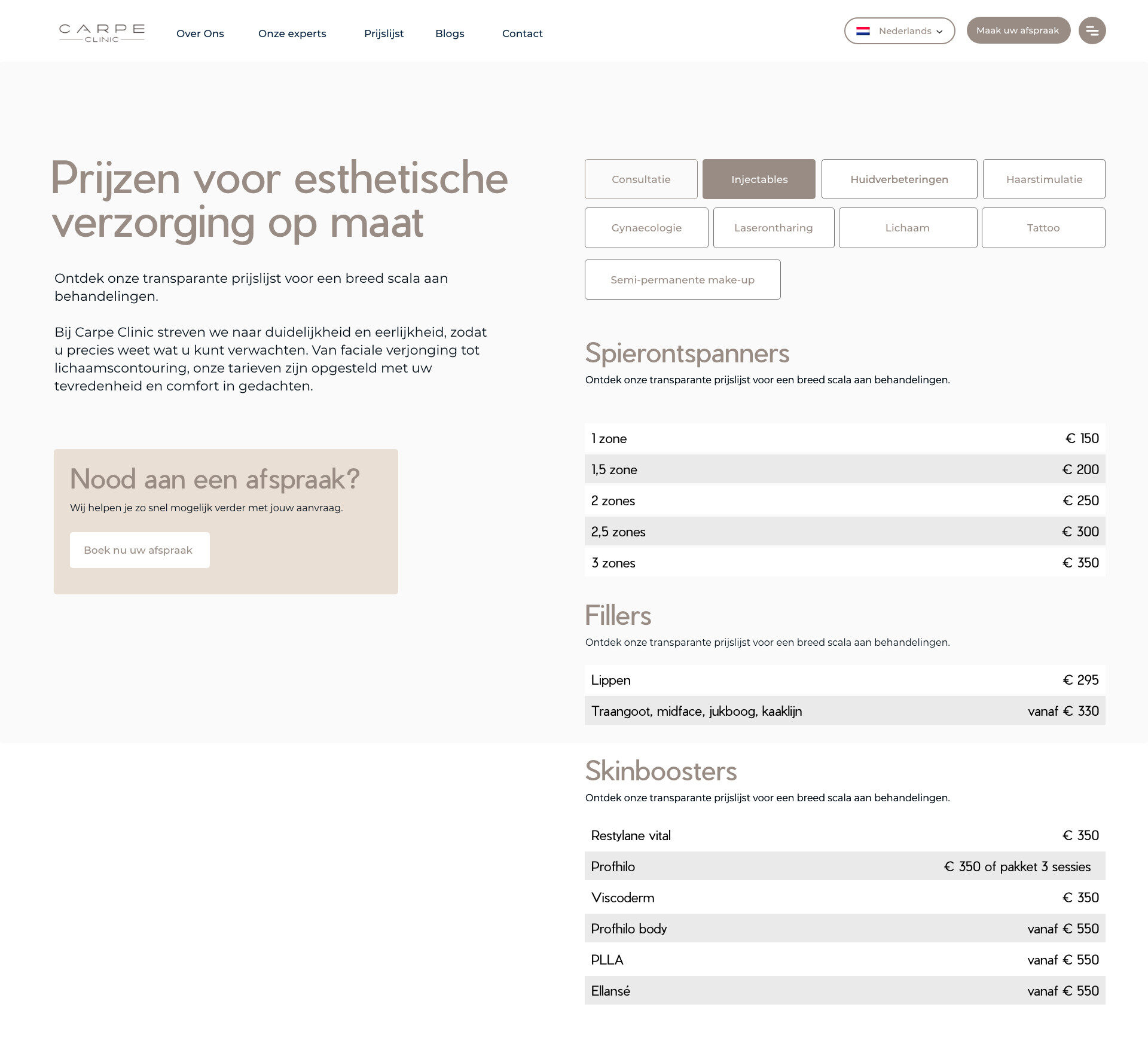
Task: View the Lichaam category tab
Action: [x=908, y=228]
